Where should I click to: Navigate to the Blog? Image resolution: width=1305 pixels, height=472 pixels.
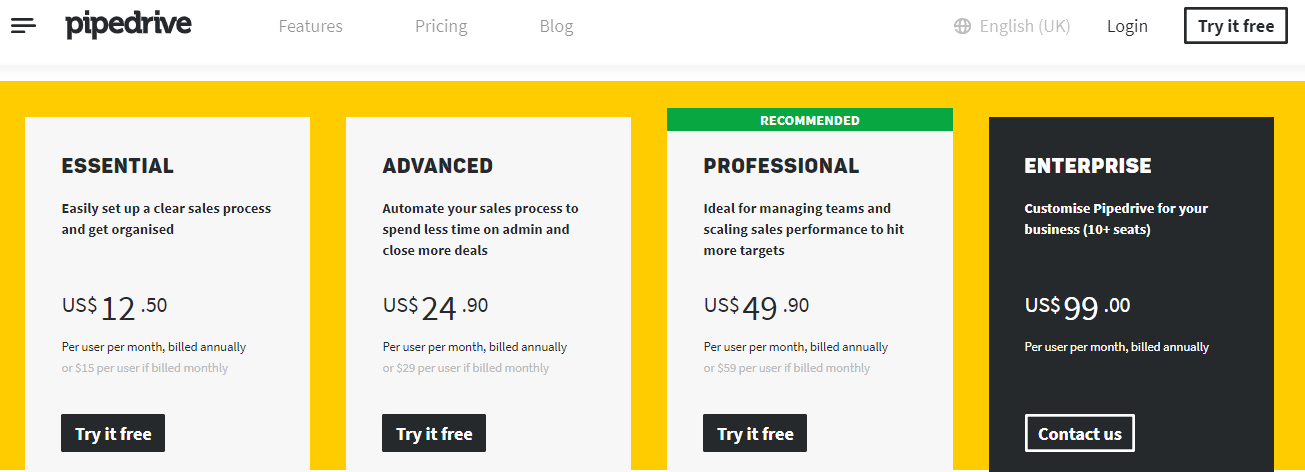pos(556,27)
